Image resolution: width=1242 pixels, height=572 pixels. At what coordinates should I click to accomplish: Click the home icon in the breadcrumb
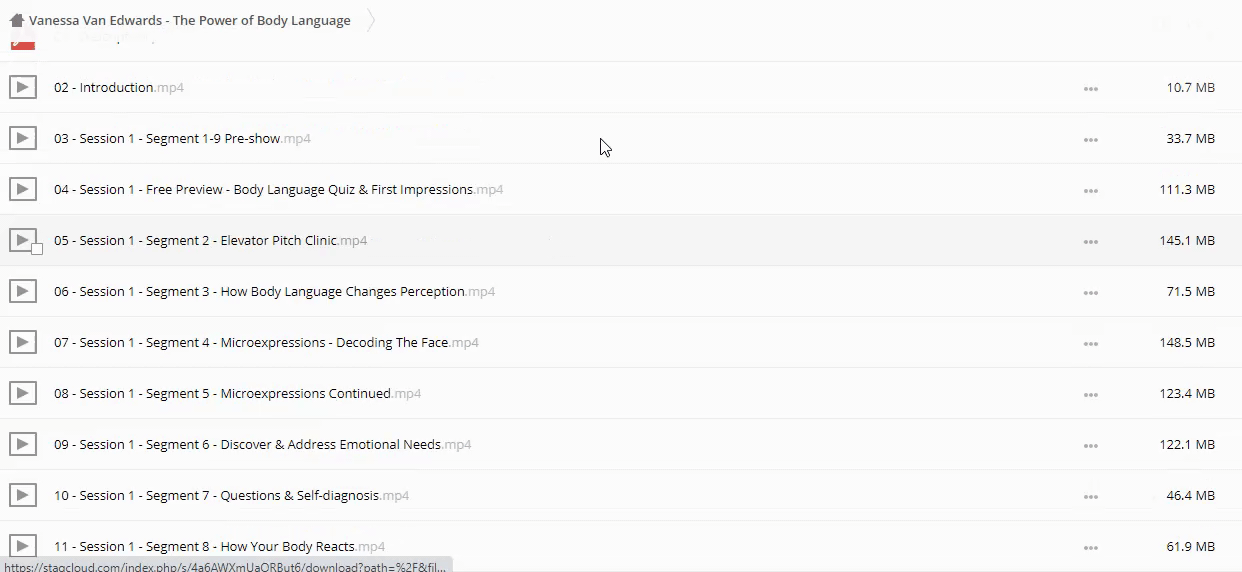pyautogui.click(x=16, y=21)
